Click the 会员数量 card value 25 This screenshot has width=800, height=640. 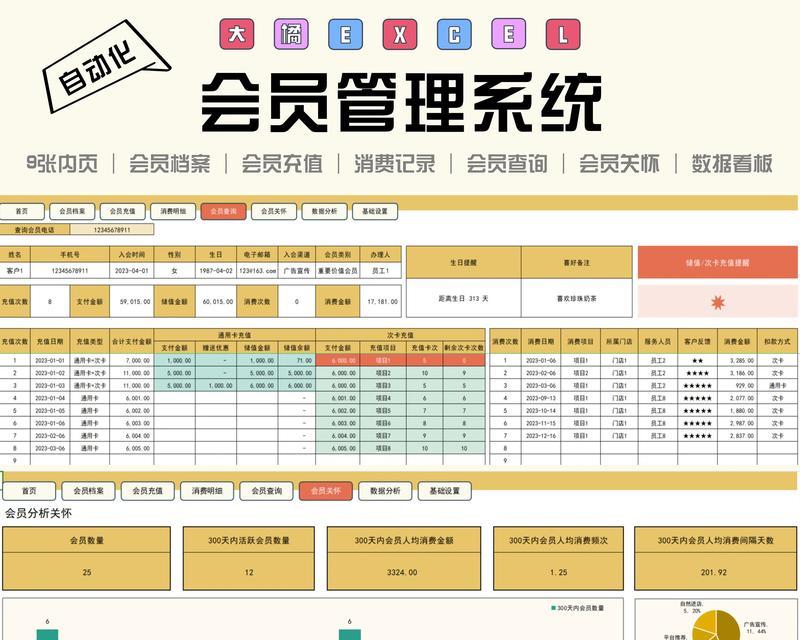(86, 572)
